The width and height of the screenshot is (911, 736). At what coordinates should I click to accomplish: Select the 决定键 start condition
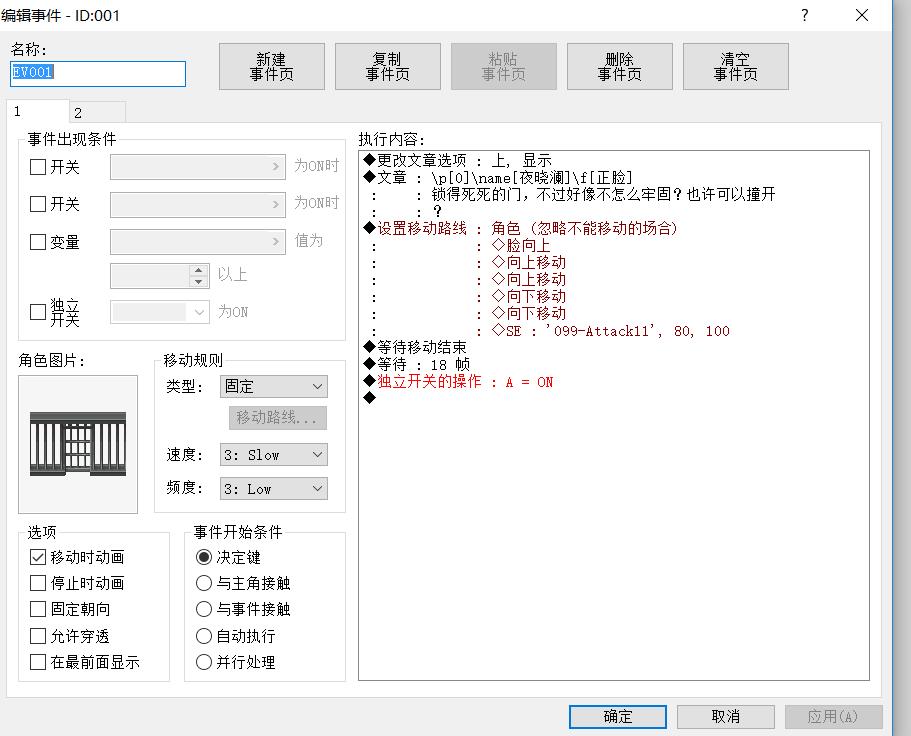click(204, 557)
